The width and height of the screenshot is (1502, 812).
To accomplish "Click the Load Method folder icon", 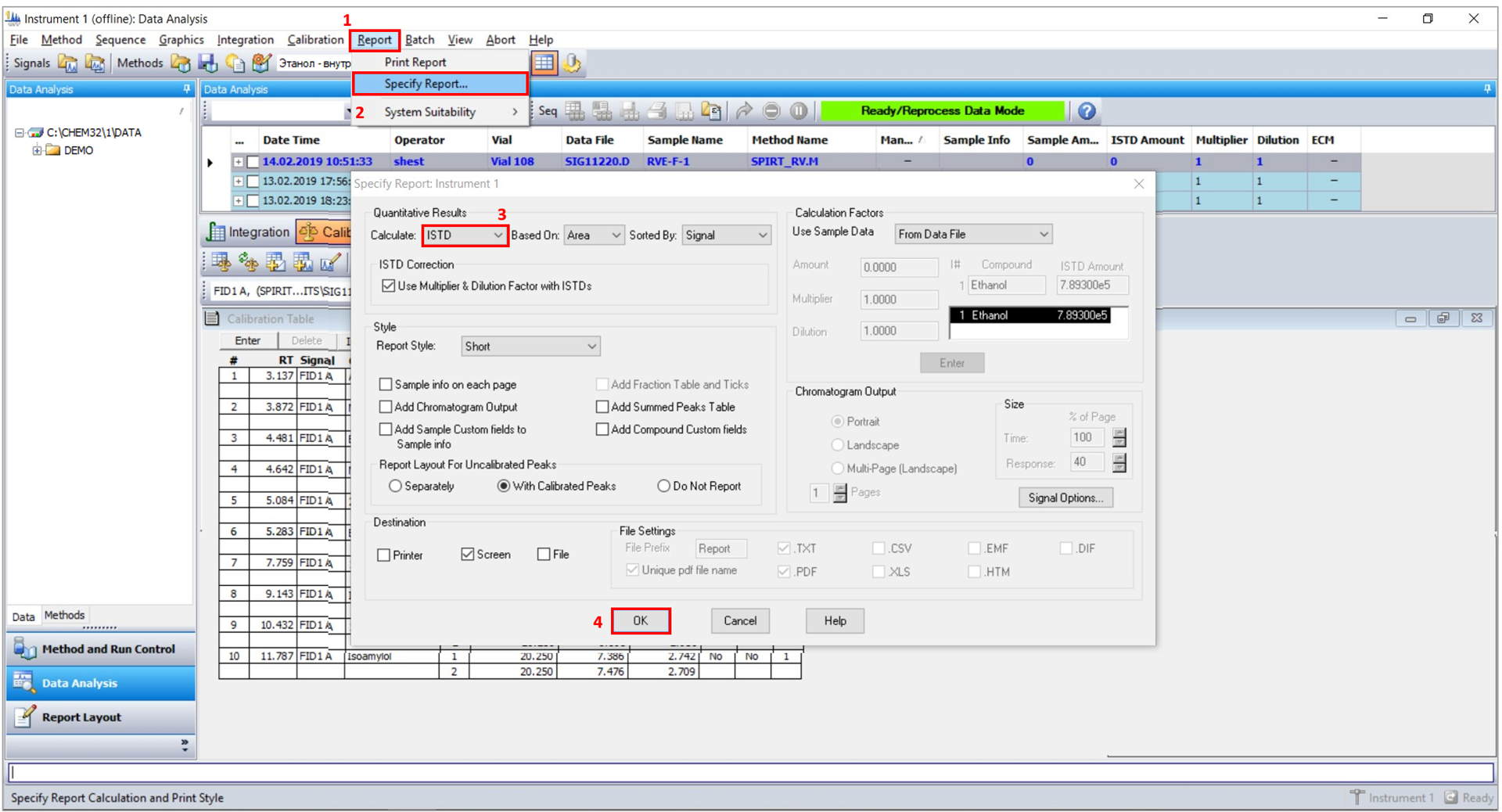I will click(x=181, y=63).
